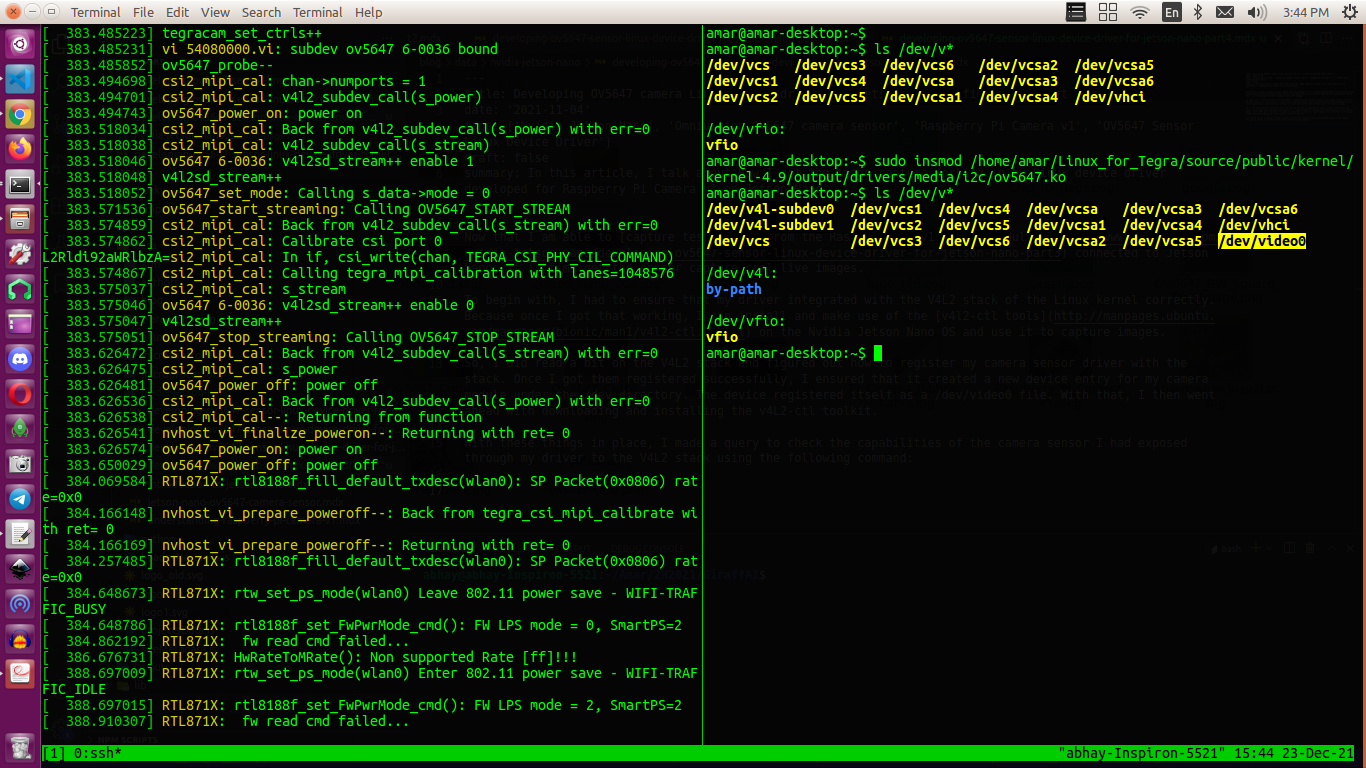Open Telegram from the launcher
The height and width of the screenshot is (768, 1366).
[x=19, y=498]
